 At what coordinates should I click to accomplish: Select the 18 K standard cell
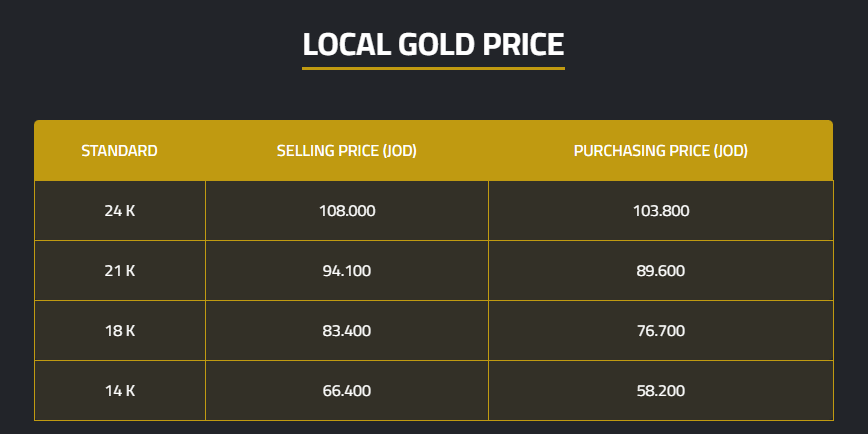point(119,331)
